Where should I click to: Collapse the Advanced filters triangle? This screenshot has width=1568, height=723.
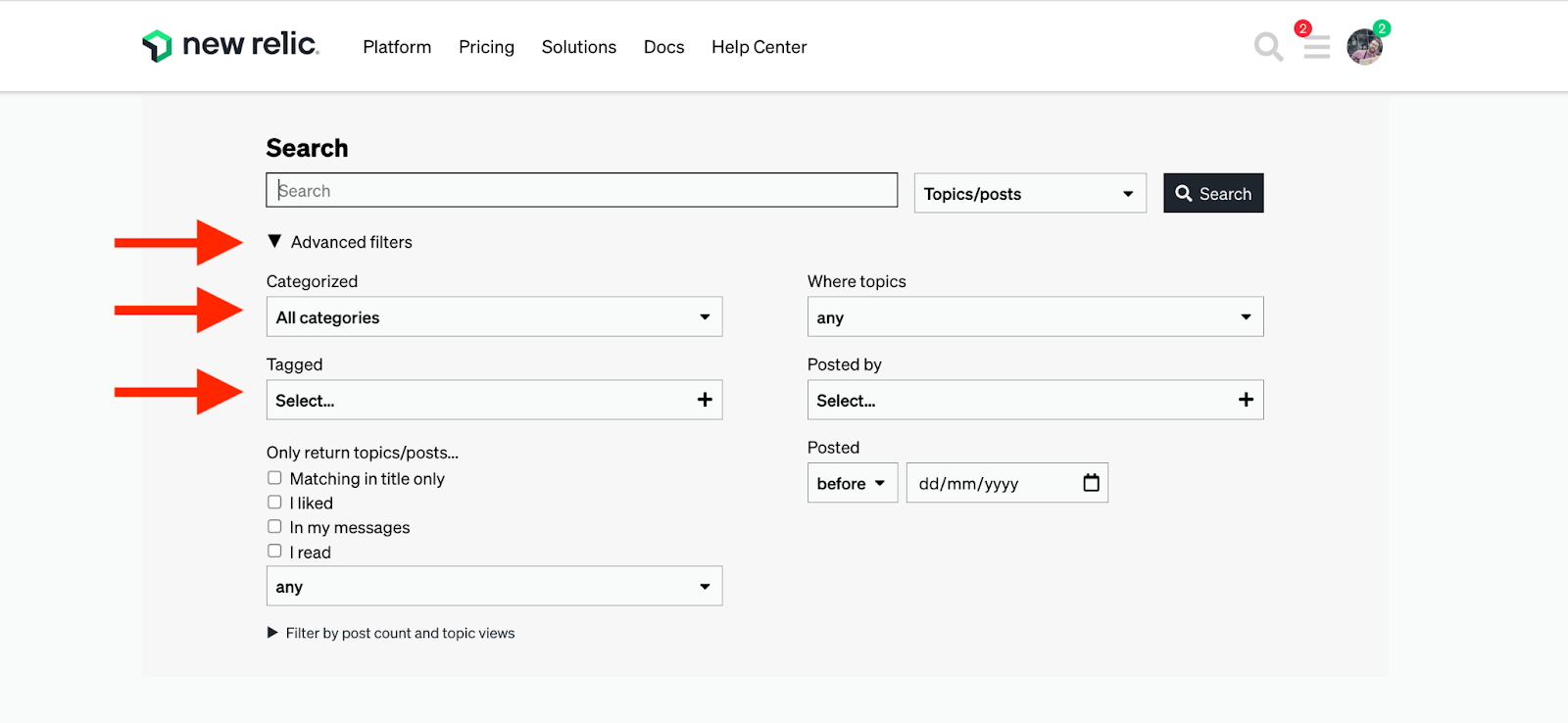[275, 241]
